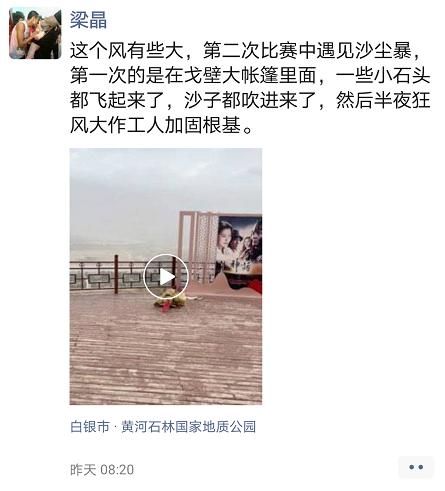The height and width of the screenshot is (491, 445).
Task: Click the flower bouquet on the deck
Action: click(171, 298)
